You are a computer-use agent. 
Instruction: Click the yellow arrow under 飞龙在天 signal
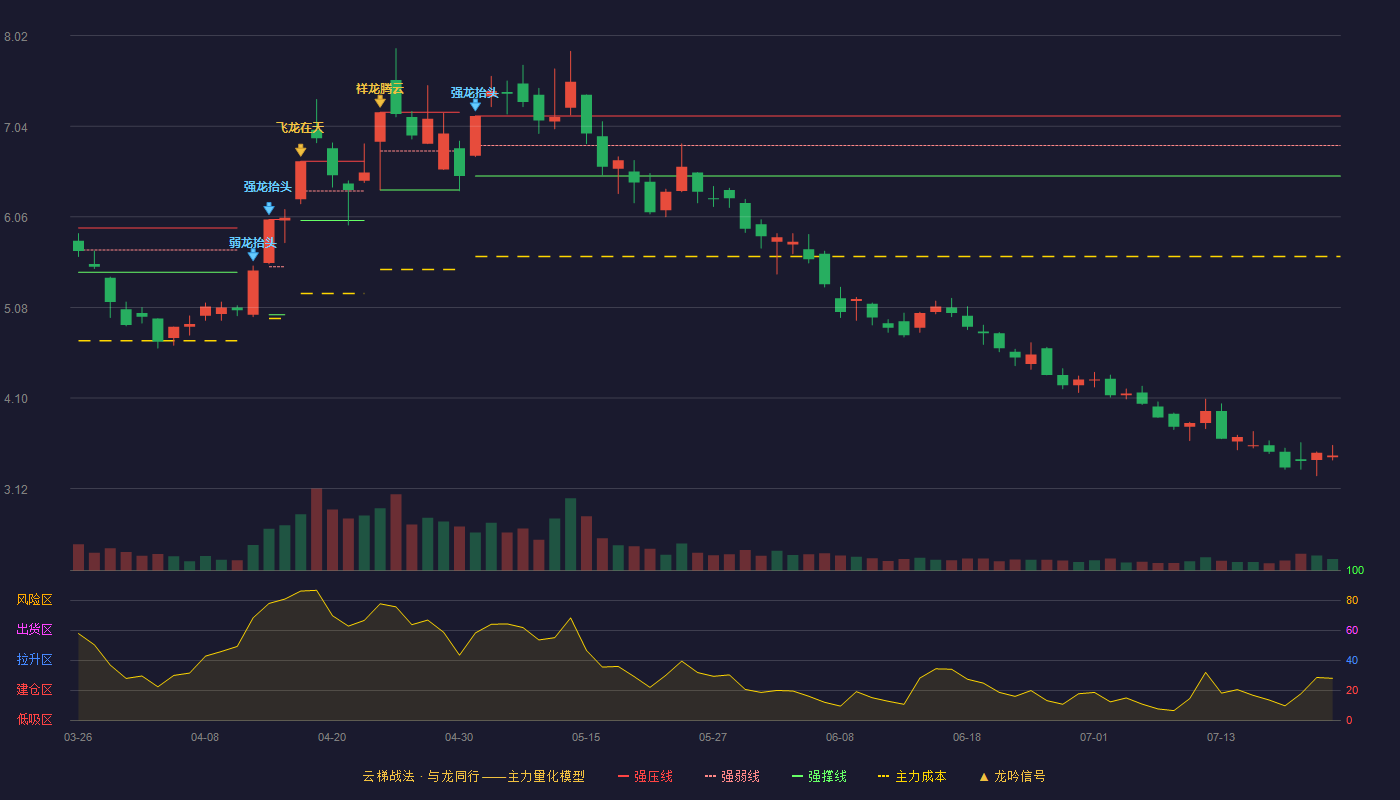[x=301, y=150]
